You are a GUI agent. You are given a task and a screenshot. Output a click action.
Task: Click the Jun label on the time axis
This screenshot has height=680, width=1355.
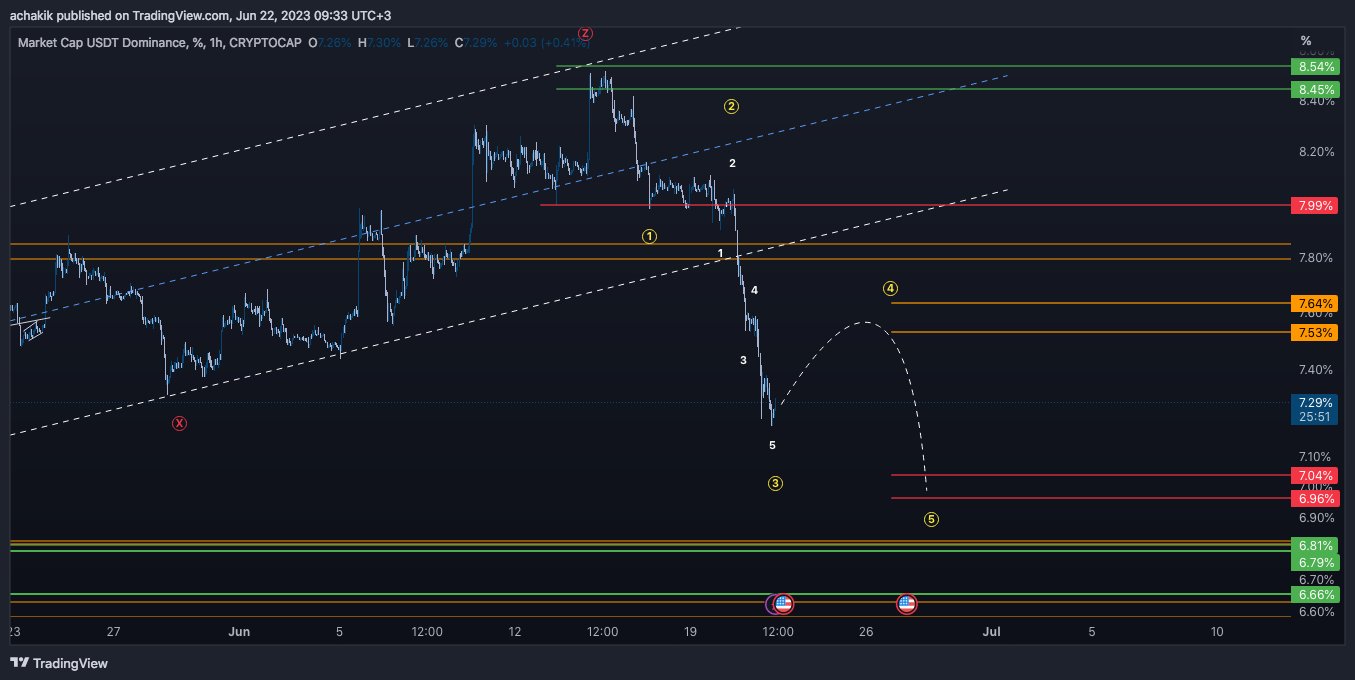pos(238,632)
